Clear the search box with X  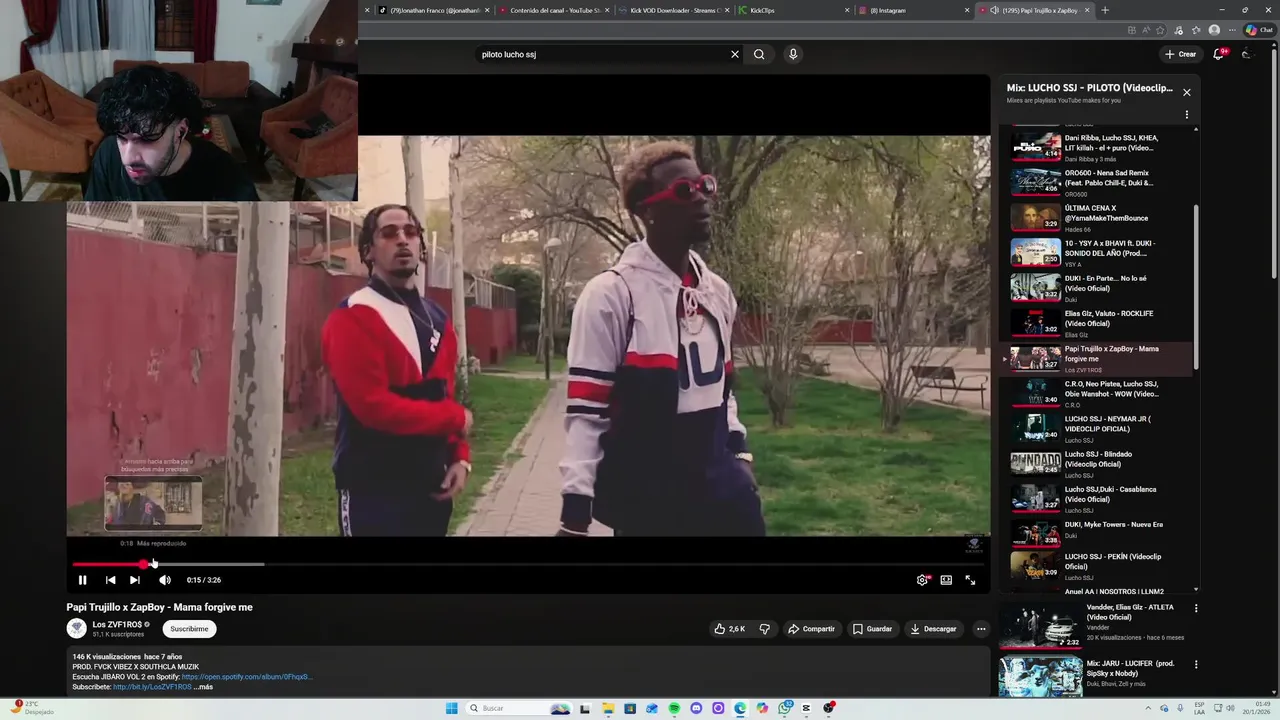point(735,54)
